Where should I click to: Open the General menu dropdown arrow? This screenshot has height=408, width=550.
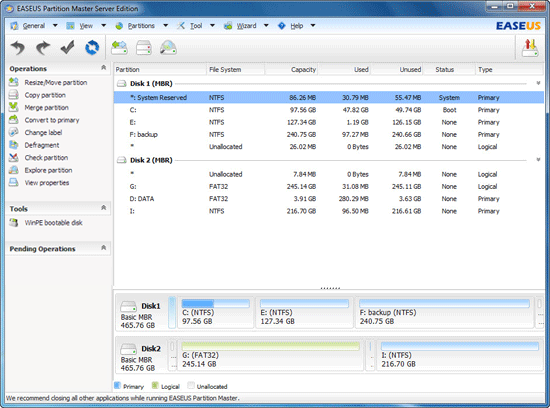click(x=55, y=25)
